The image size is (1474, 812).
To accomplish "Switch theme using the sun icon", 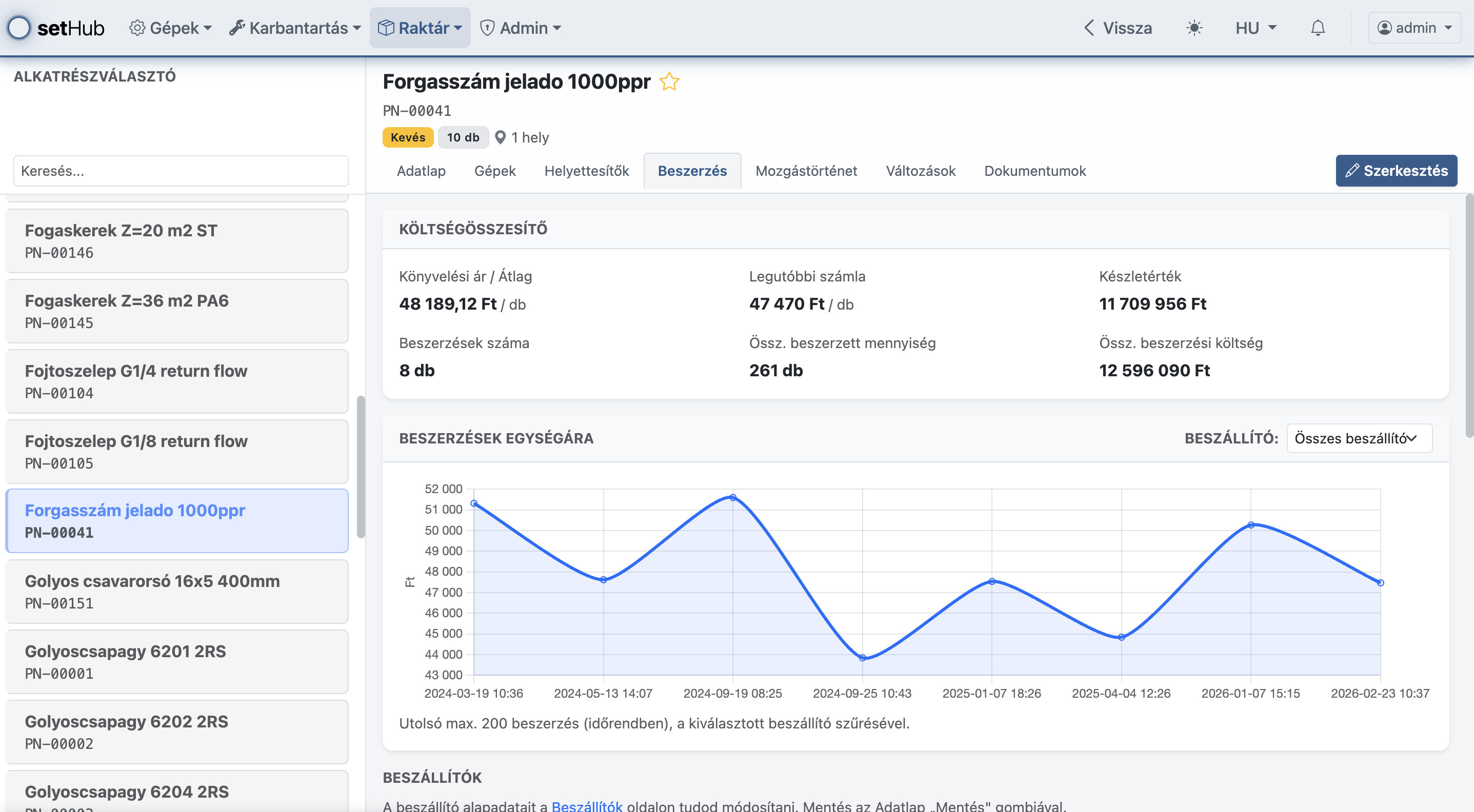I will 1193,28.
